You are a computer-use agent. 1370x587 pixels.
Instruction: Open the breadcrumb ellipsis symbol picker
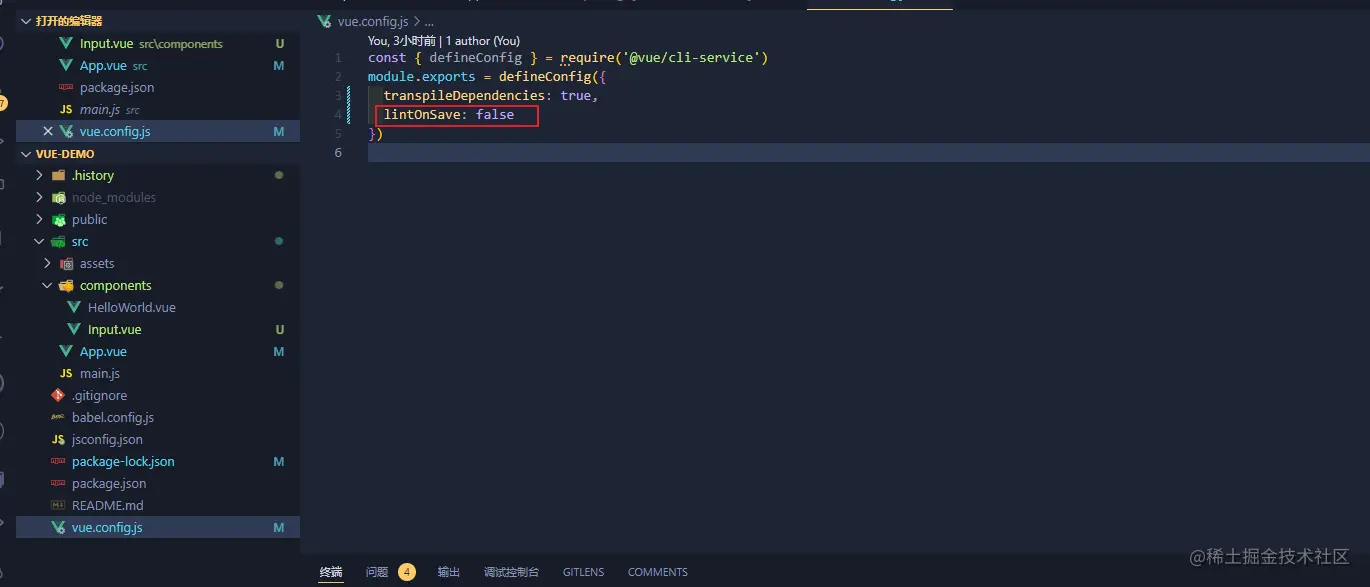click(x=429, y=20)
